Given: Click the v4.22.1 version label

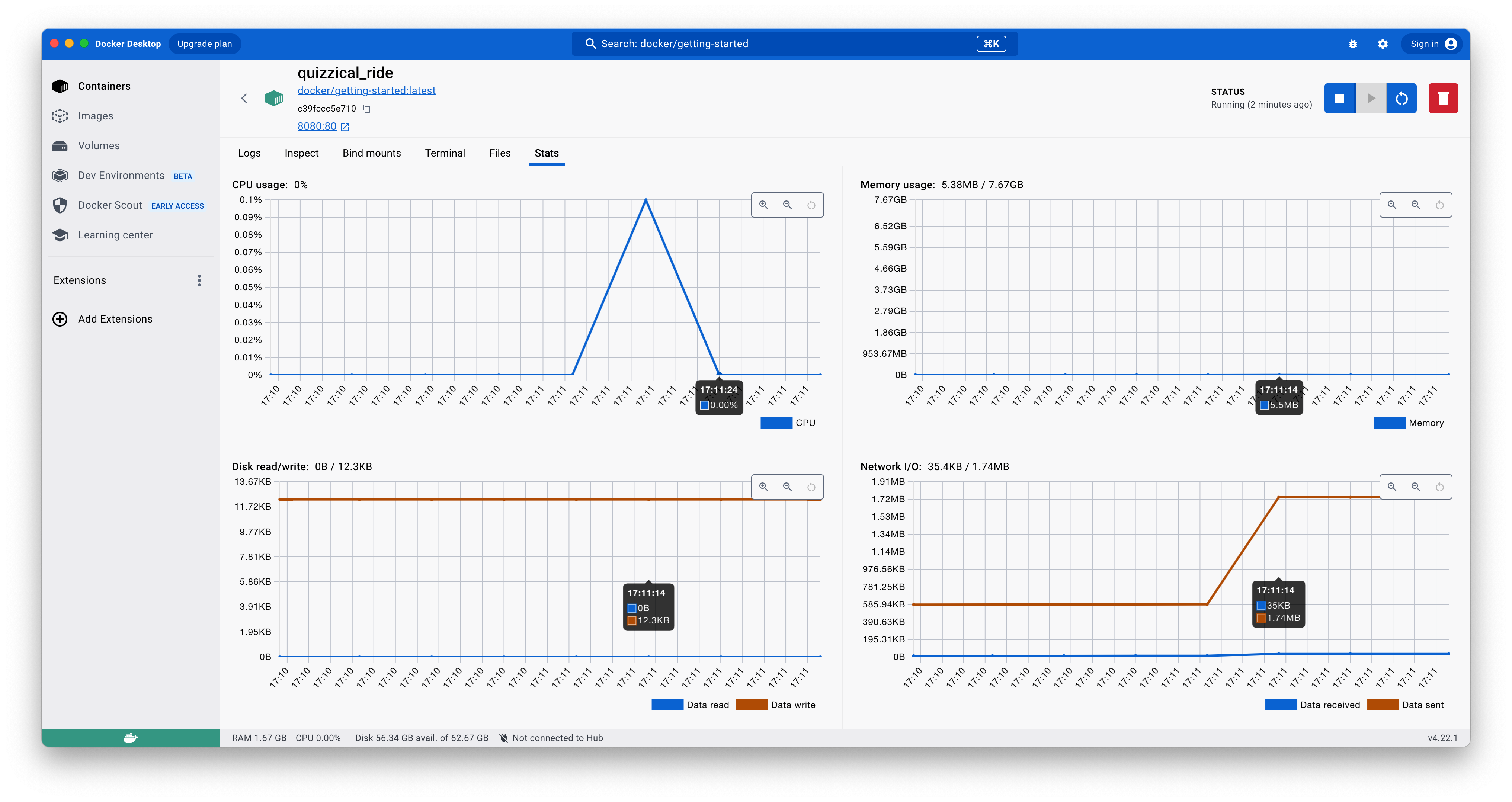Looking at the screenshot, I should point(1443,738).
